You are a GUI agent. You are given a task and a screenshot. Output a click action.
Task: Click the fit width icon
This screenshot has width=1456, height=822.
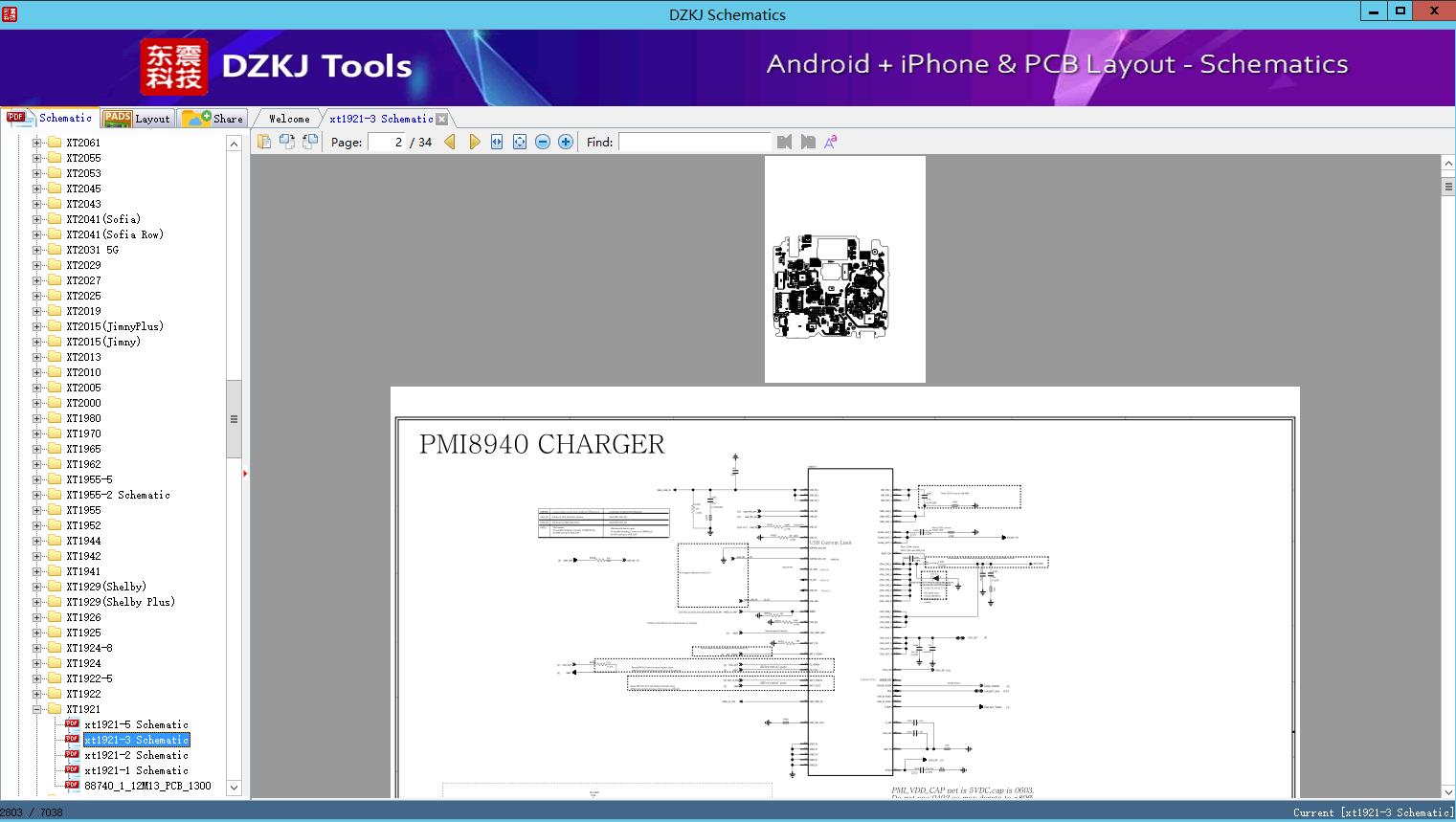coord(497,142)
